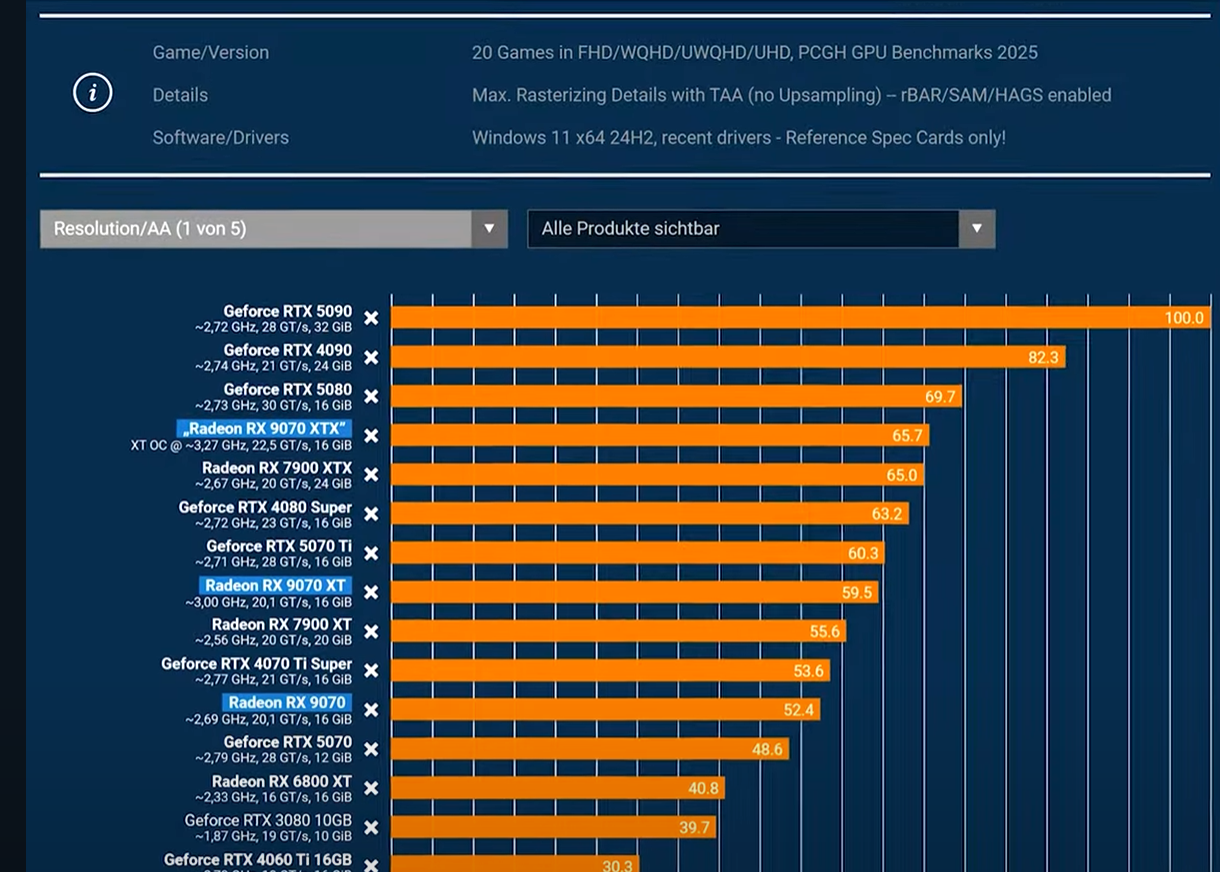Remove Geforce RTX 4070 Ti Super with X
Screen dimensions: 1220x872
[x=371, y=670]
